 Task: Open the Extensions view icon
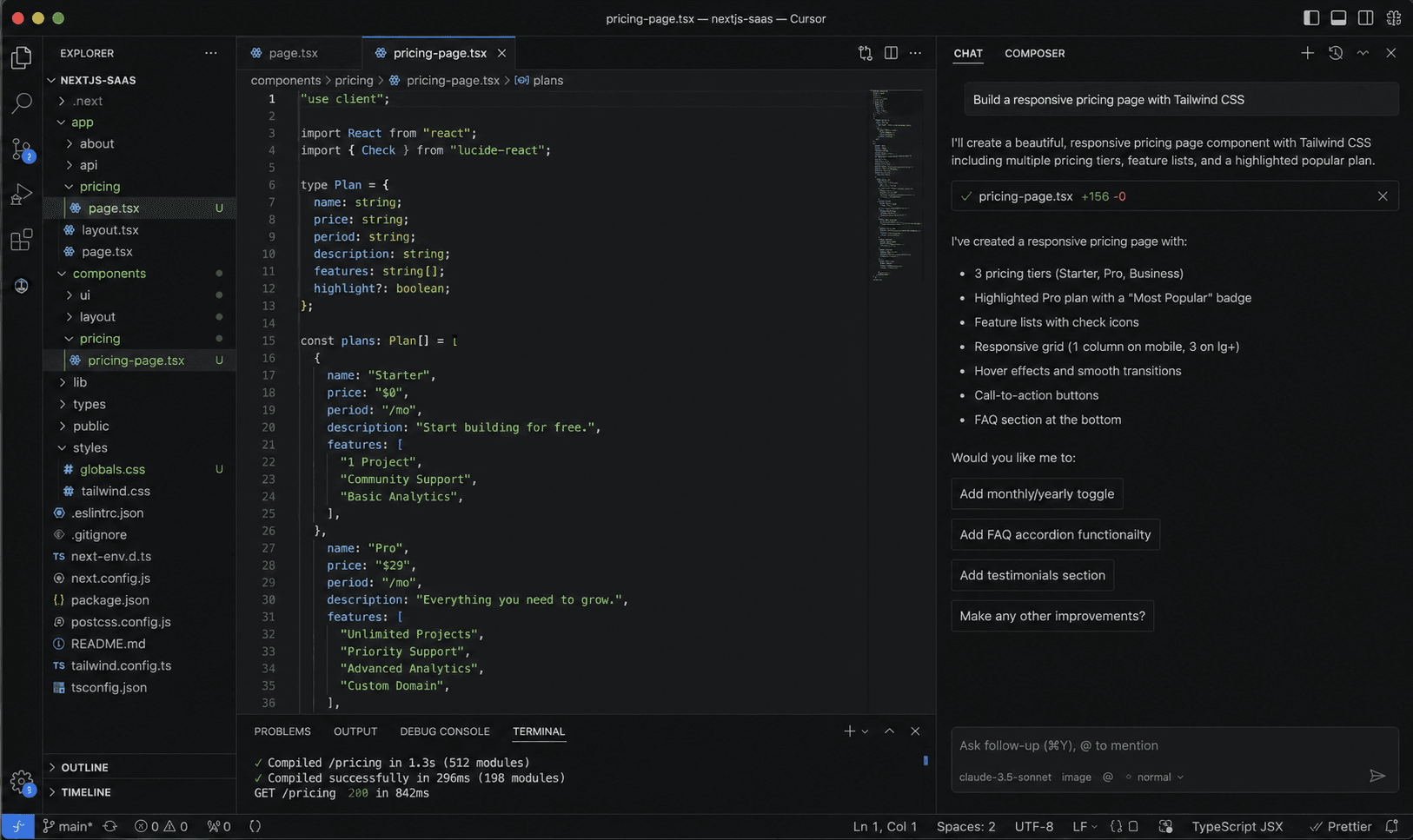click(22, 240)
